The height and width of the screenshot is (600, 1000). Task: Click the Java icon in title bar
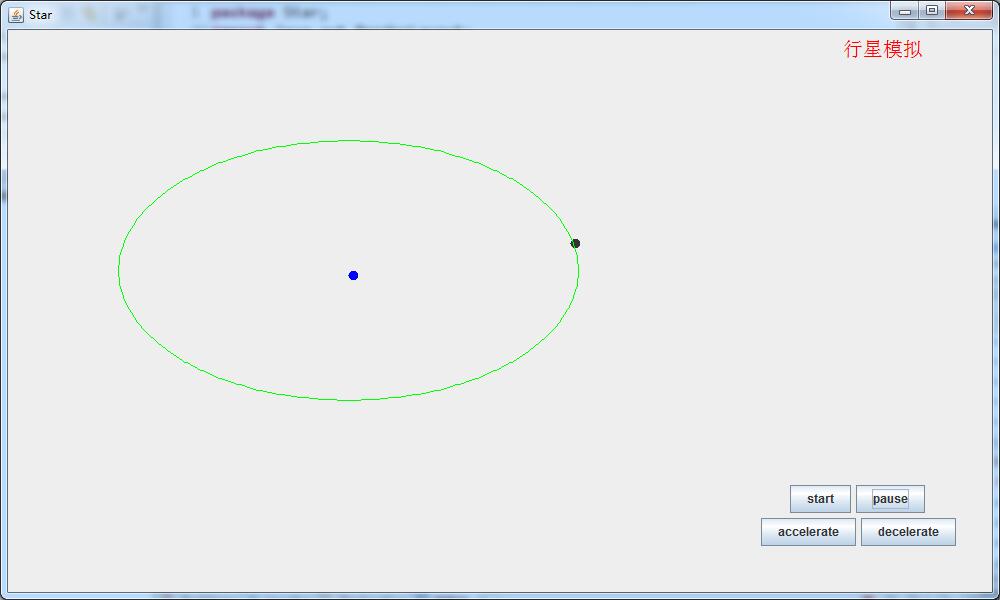[16, 14]
